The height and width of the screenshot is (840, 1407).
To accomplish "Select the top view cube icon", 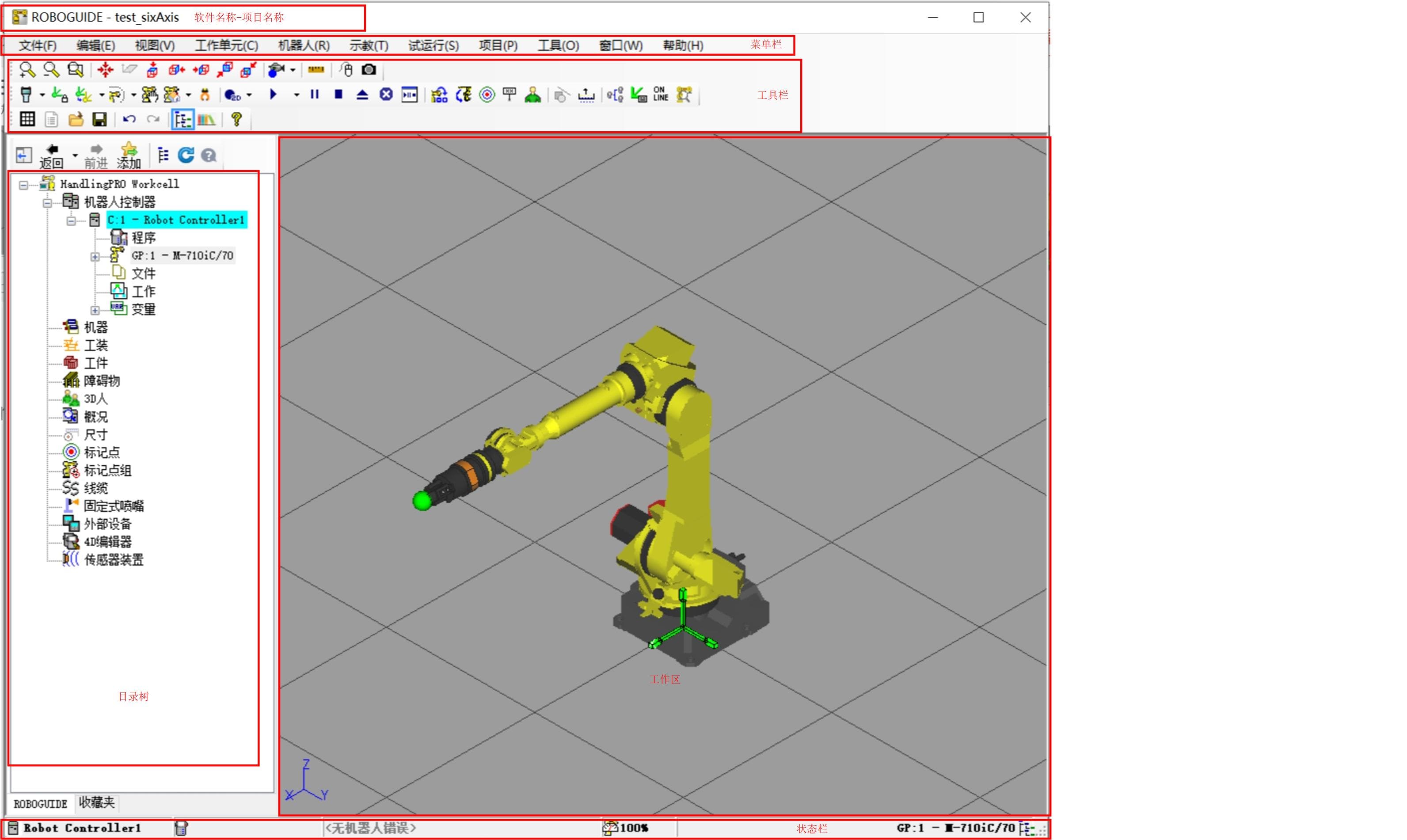I will [152, 70].
